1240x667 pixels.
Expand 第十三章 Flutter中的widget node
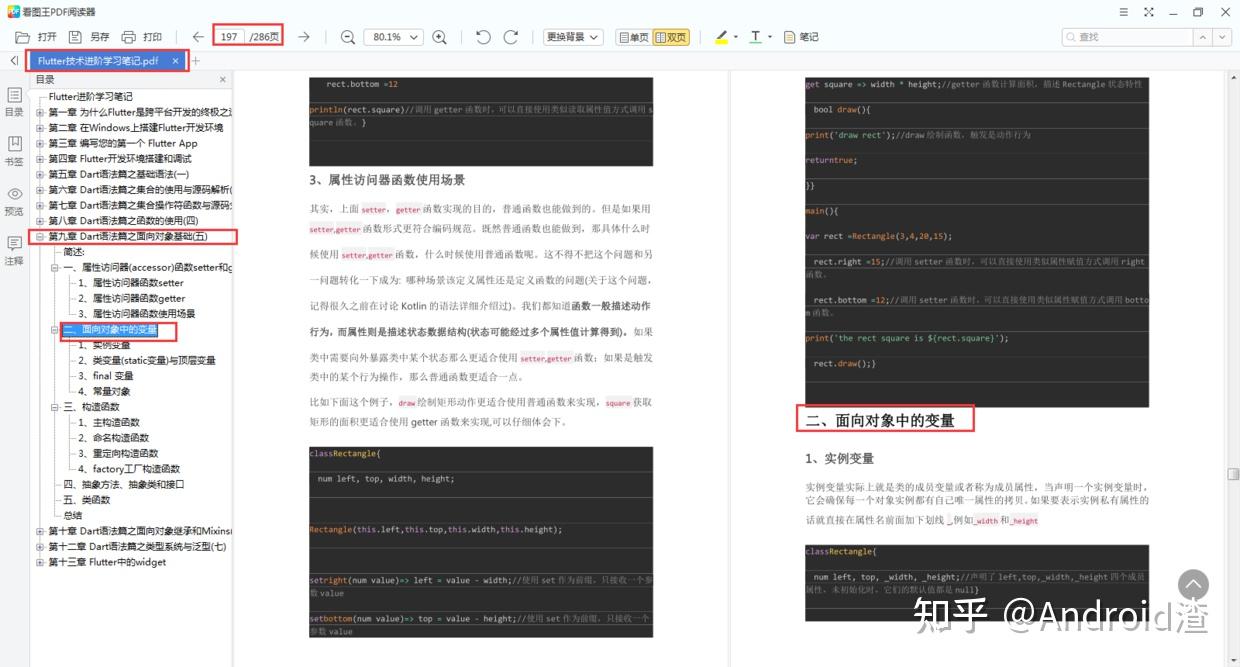(x=40, y=562)
